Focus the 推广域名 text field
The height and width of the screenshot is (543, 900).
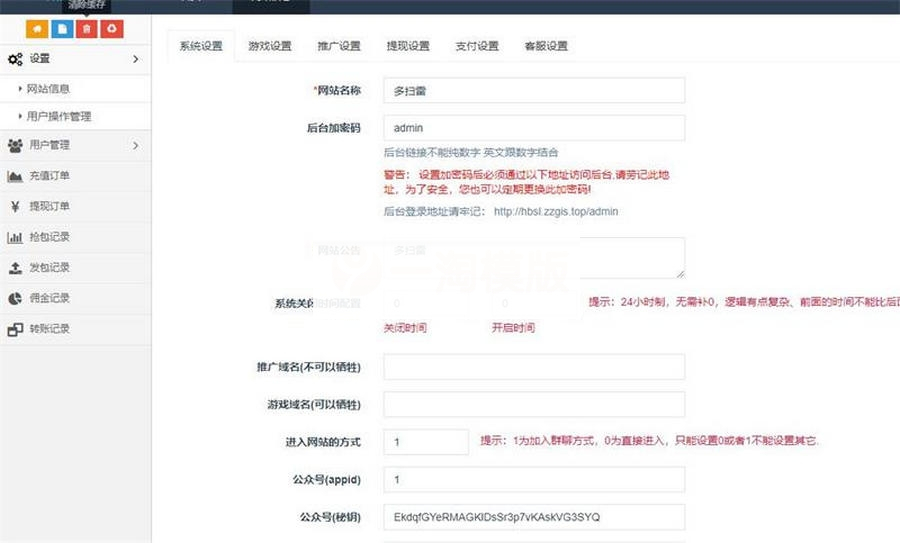(x=534, y=367)
